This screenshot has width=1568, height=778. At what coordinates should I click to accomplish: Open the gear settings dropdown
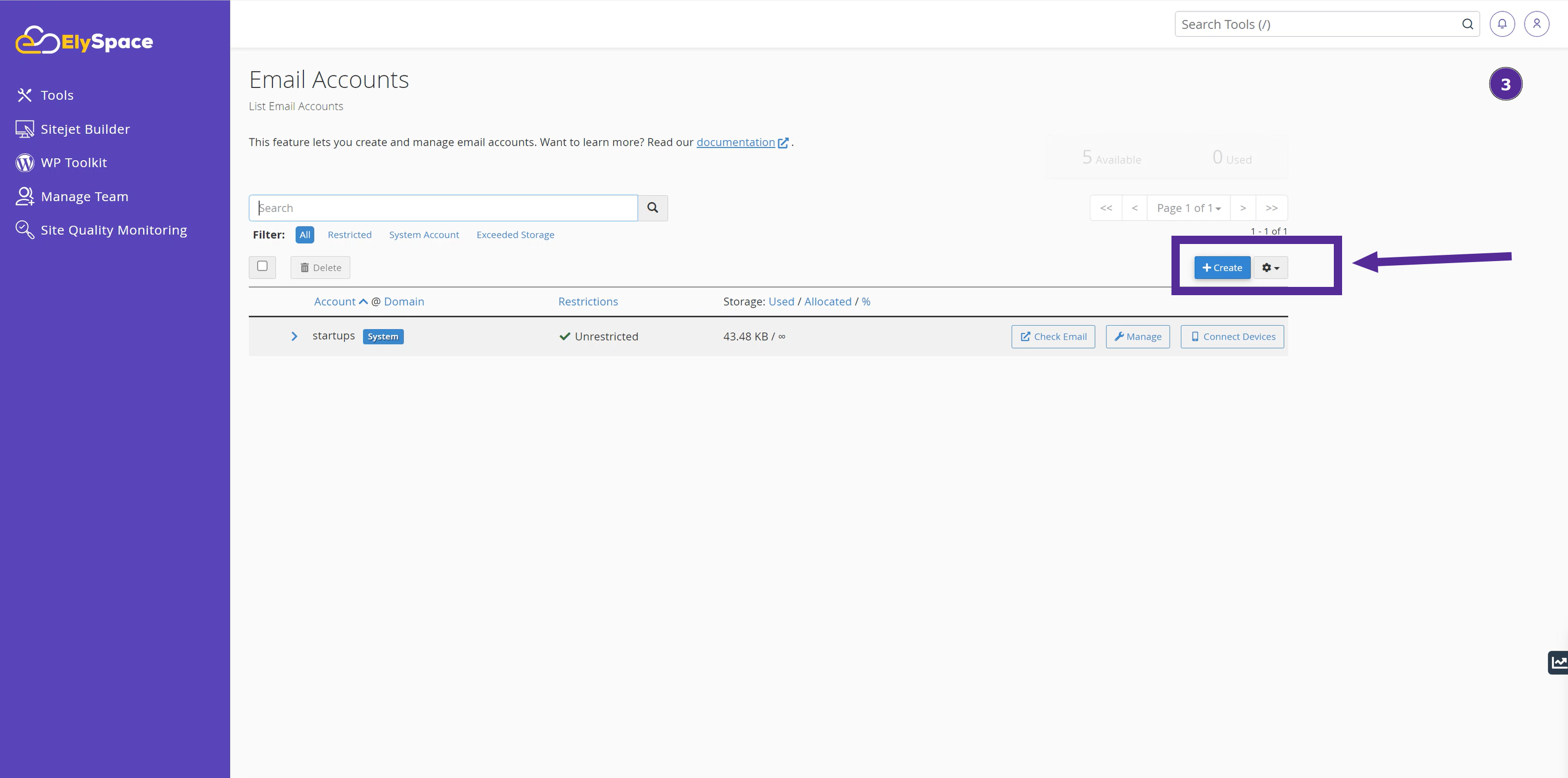click(x=1270, y=268)
